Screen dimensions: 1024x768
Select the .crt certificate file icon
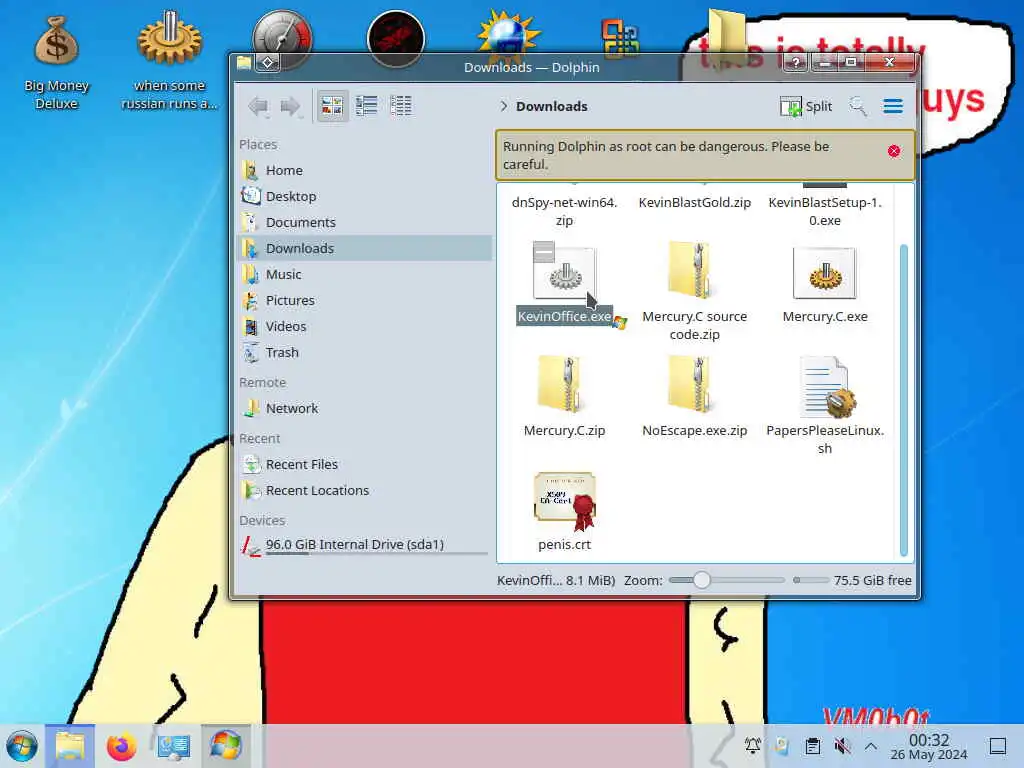pos(565,501)
